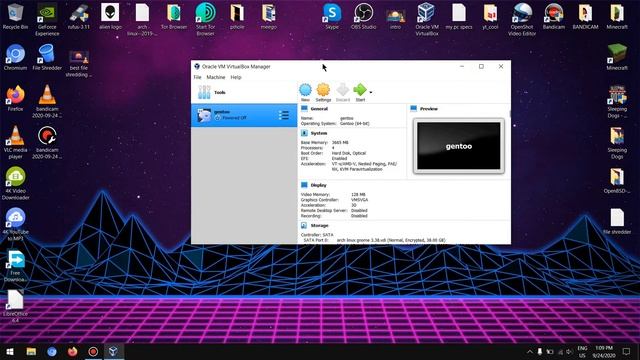Click the ENG US language indicator
Screen dimensions: 640x360
click(582, 351)
